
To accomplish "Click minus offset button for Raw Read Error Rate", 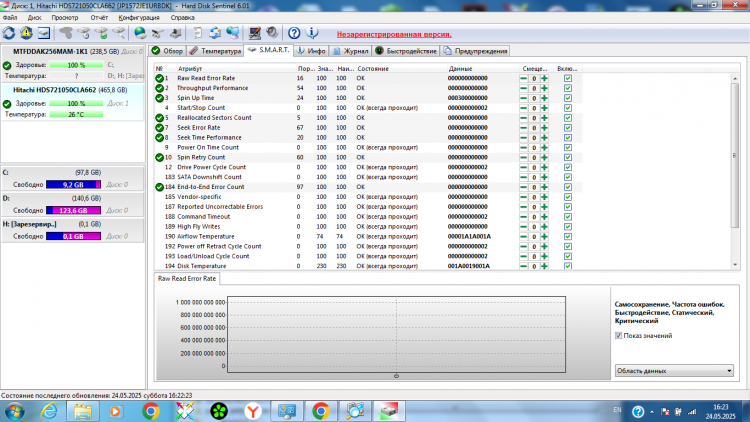I will tap(524, 78).
